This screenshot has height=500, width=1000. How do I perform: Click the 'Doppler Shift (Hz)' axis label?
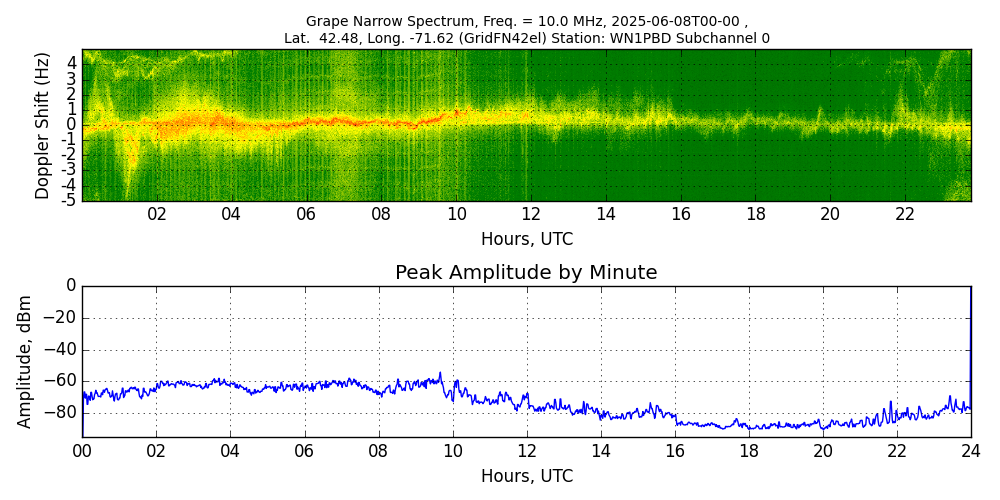point(43,125)
